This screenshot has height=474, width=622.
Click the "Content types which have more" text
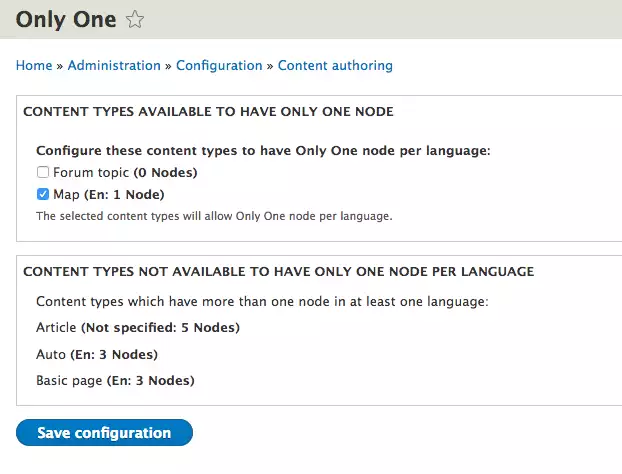pos(261,301)
